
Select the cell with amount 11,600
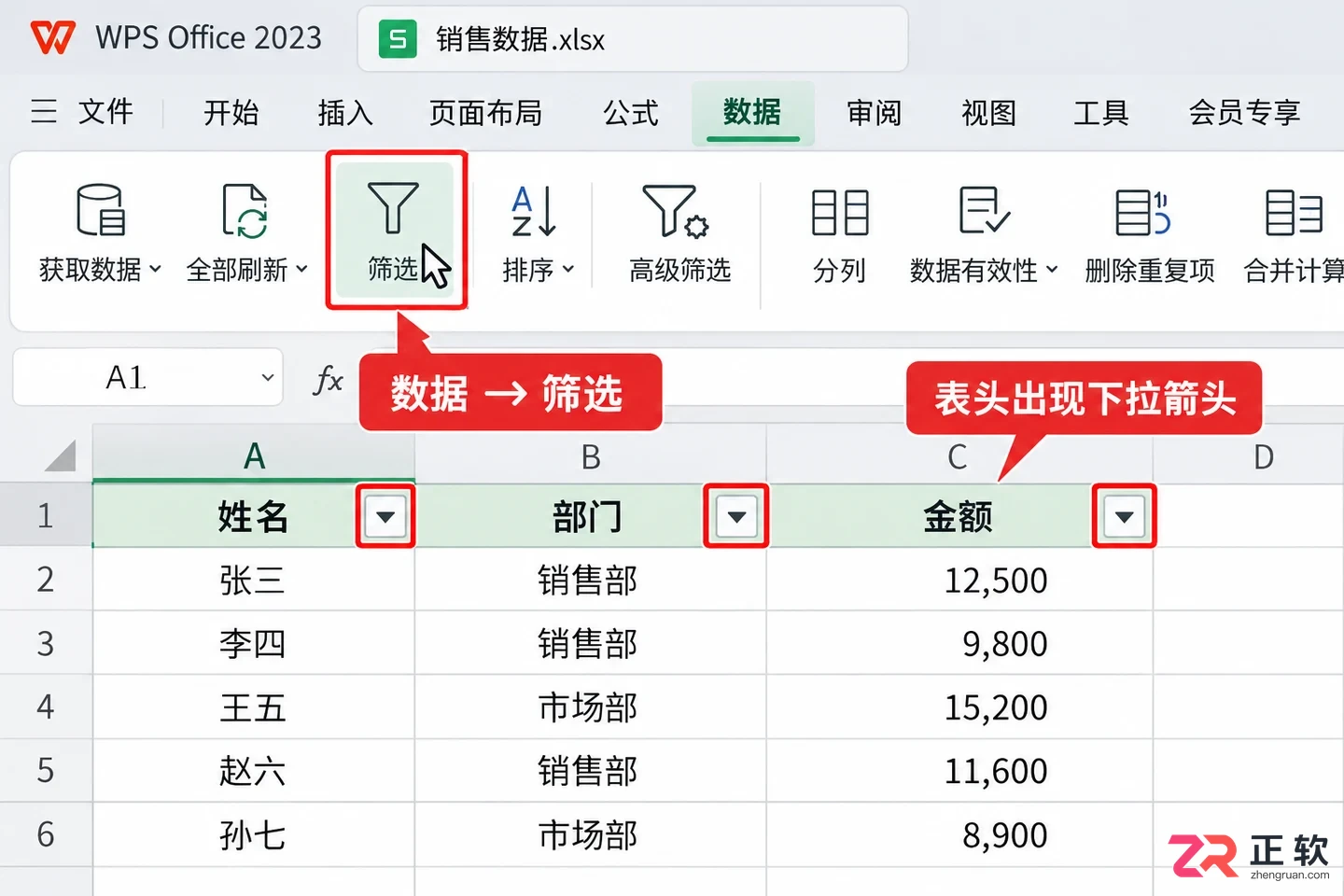click(x=959, y=770)
